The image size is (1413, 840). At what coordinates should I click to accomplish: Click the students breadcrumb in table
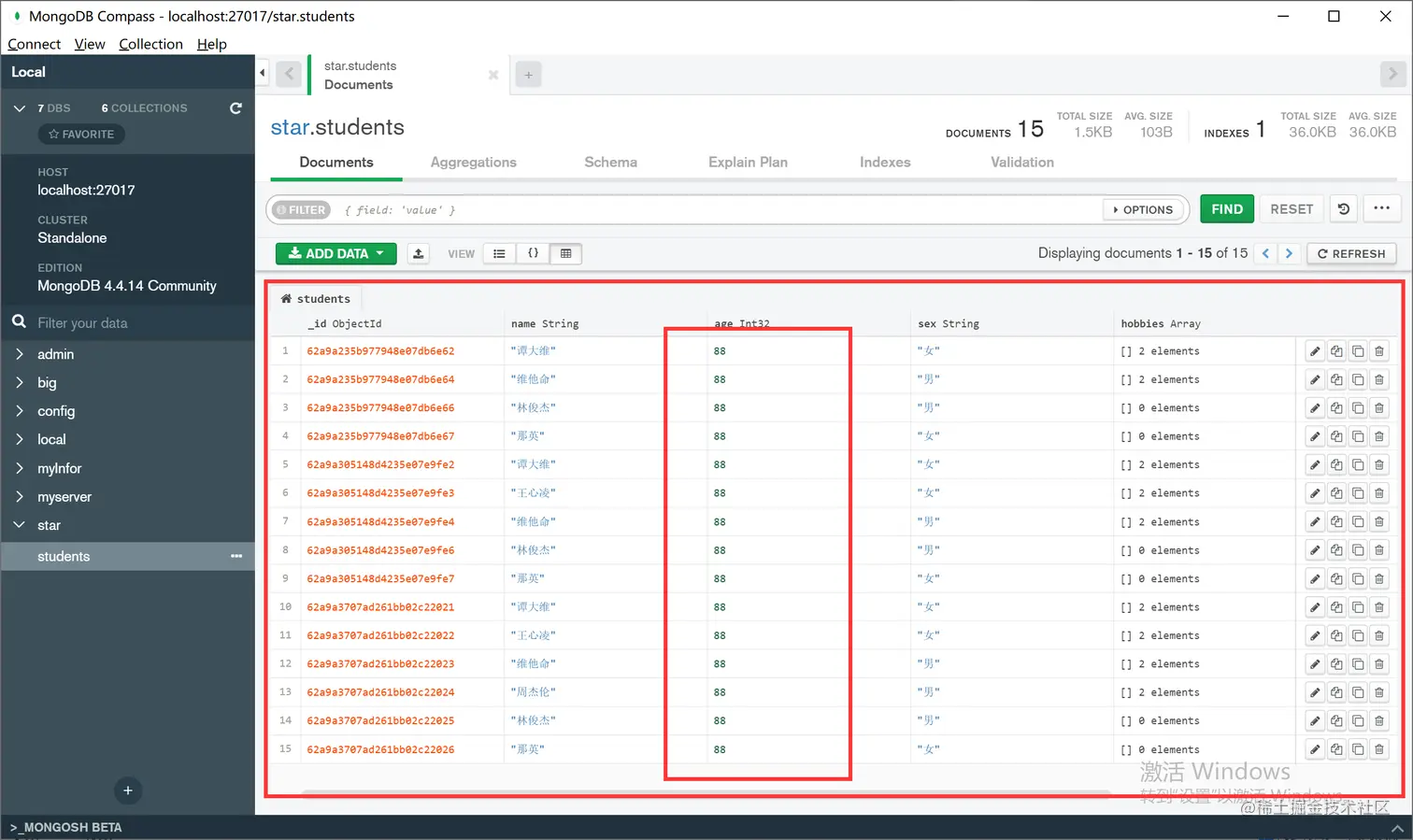316,299
